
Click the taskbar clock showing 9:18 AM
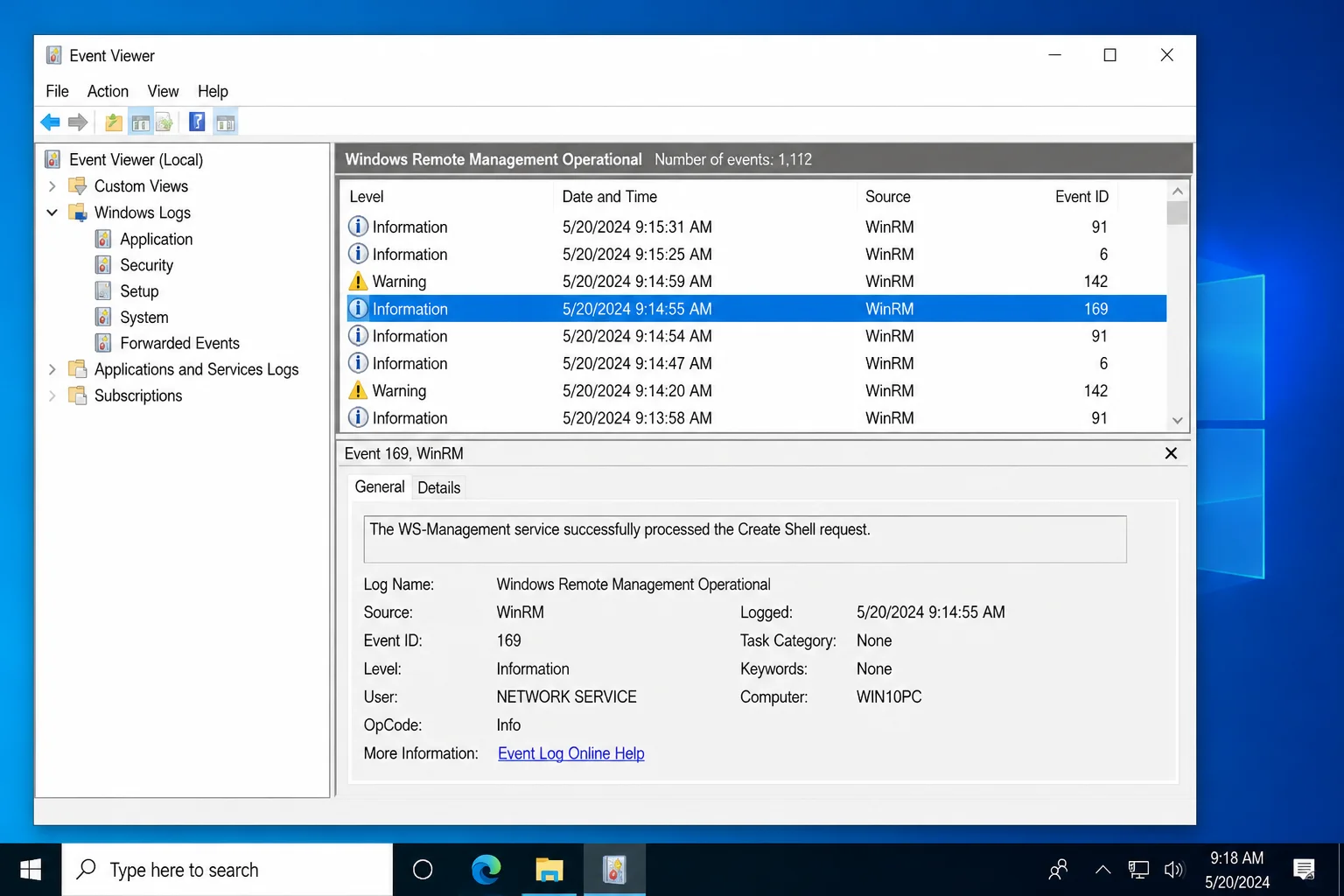point(1236,870)
